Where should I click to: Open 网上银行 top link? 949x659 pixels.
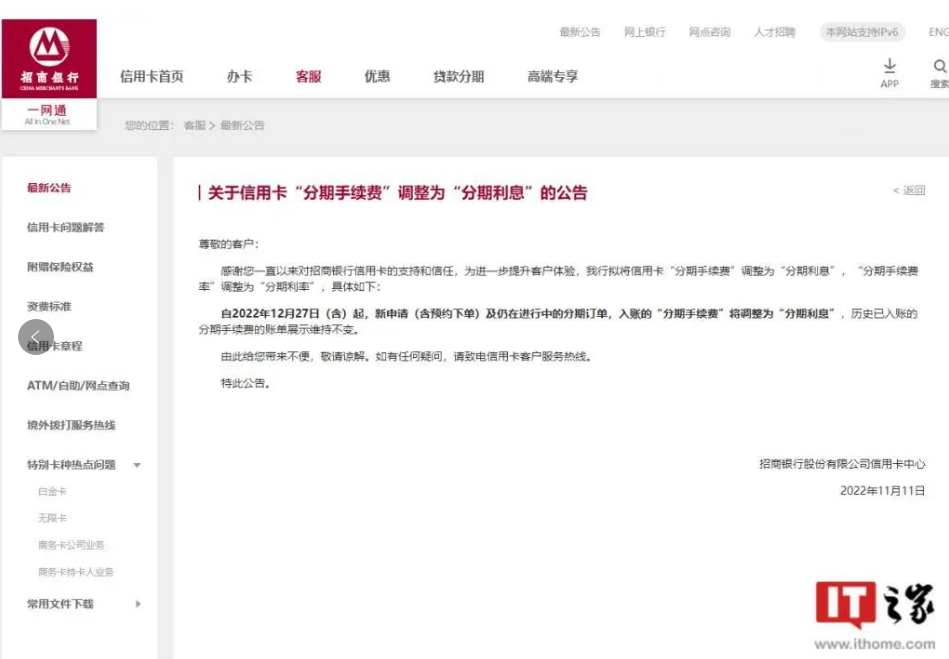(645, 32)
